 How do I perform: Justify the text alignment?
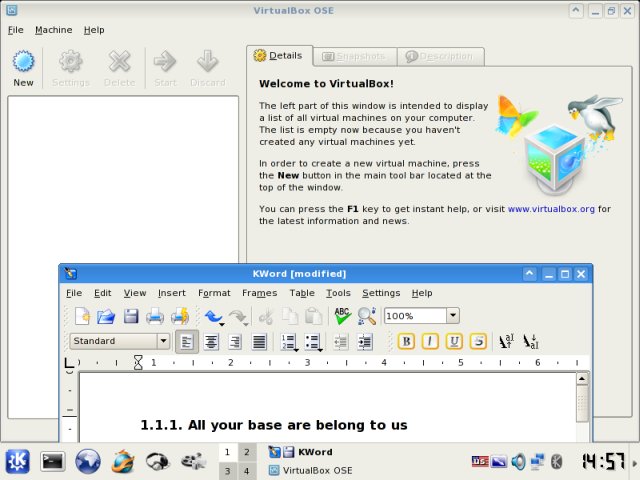point(259,342)
